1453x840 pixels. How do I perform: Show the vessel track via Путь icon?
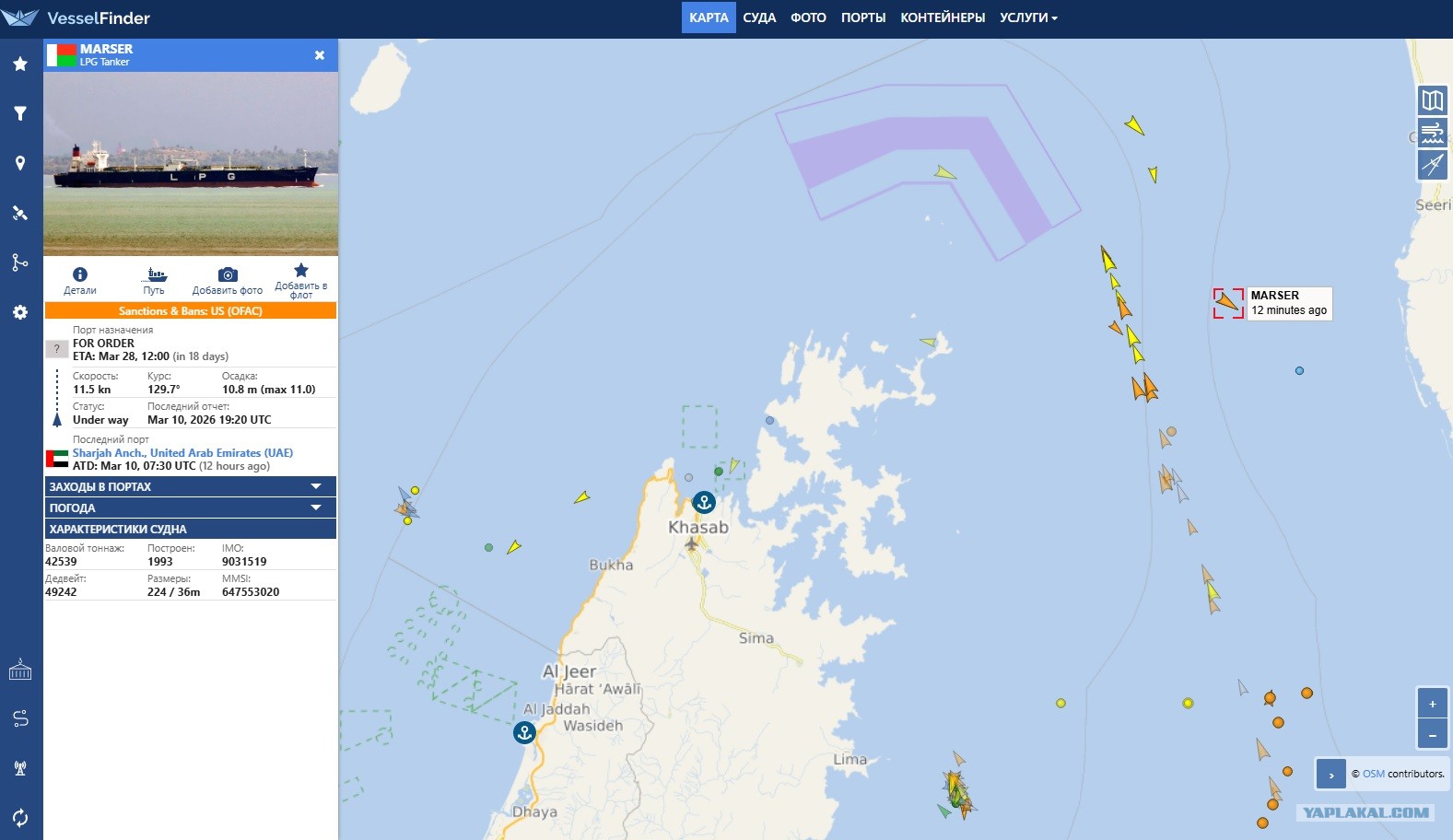tap(154, 274)
